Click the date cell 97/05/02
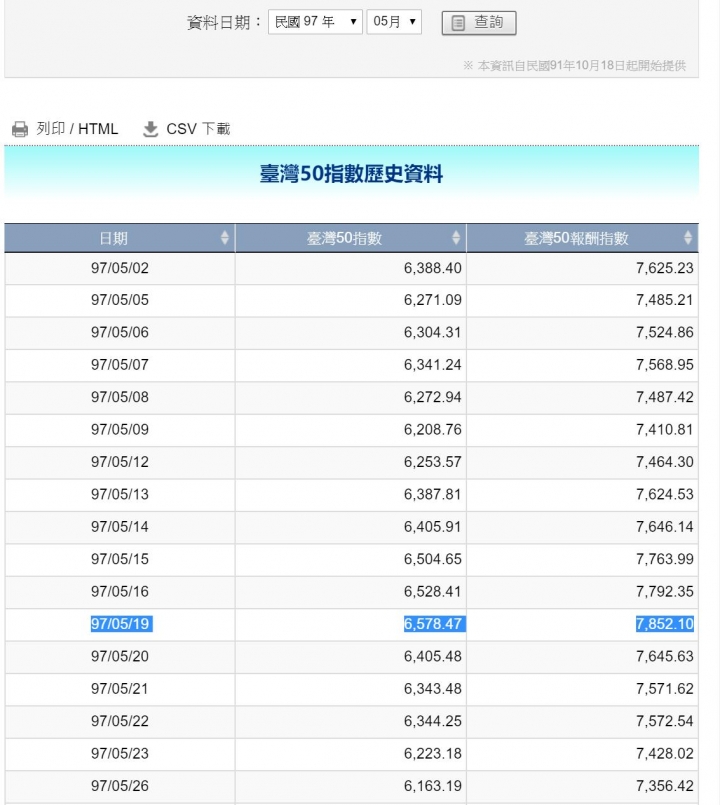The width and height of the screenshot is (720, 805). tap(120, 268)
